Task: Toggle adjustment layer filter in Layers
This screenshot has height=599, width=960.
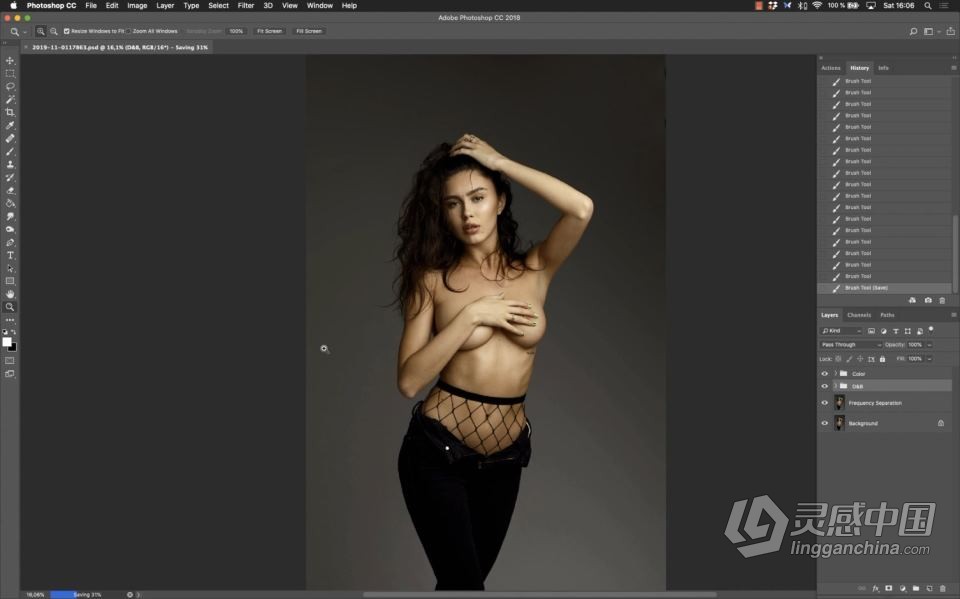Action: point(883,331)
